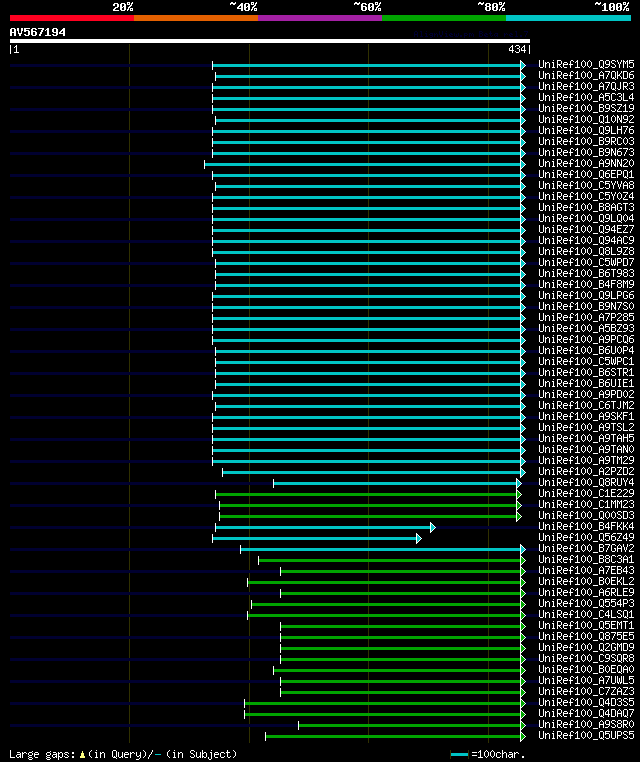Click the orange ~40% legend color bar

(196, 18)
